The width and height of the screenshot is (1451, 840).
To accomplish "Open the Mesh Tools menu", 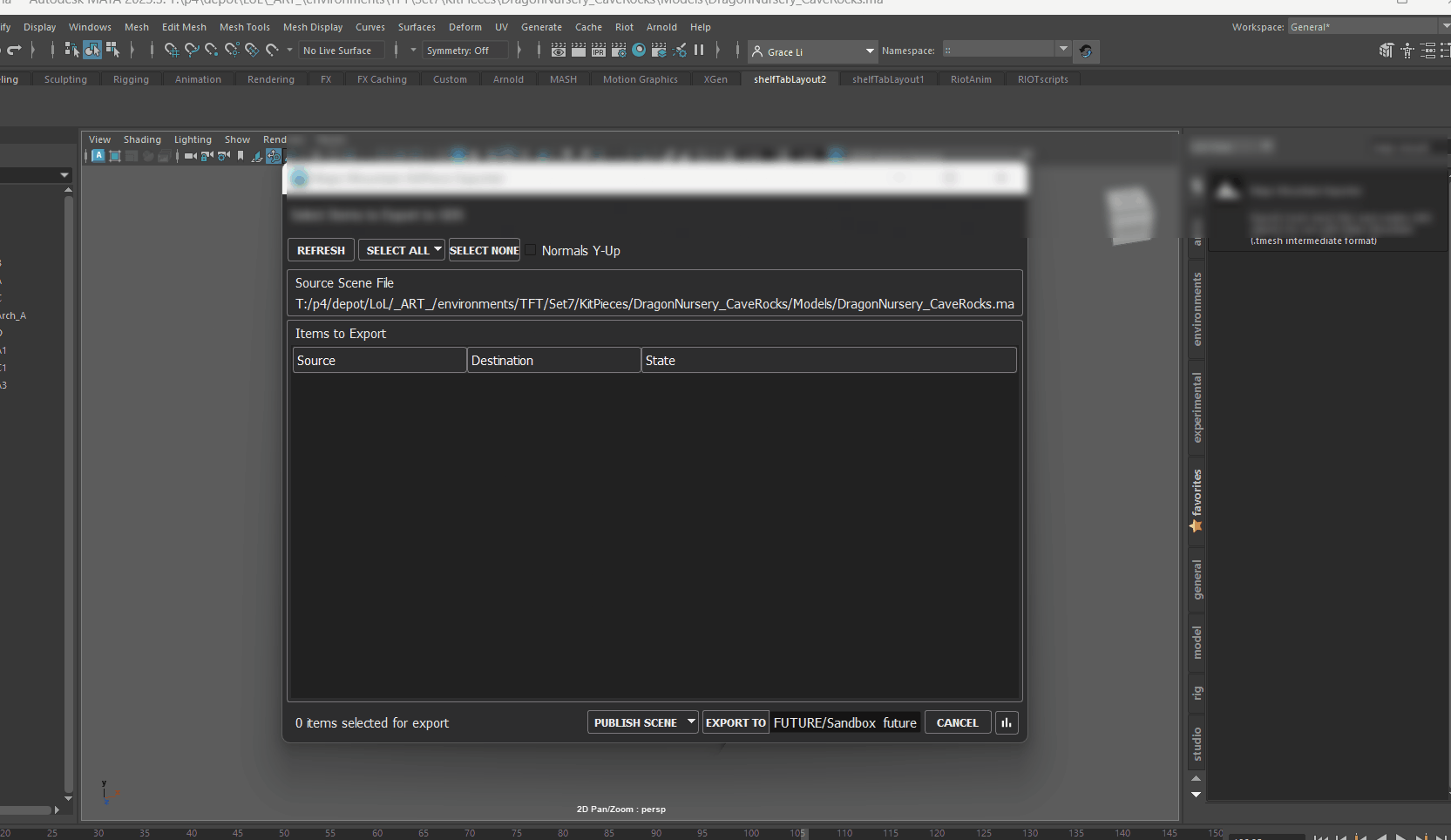I will 245,27.
